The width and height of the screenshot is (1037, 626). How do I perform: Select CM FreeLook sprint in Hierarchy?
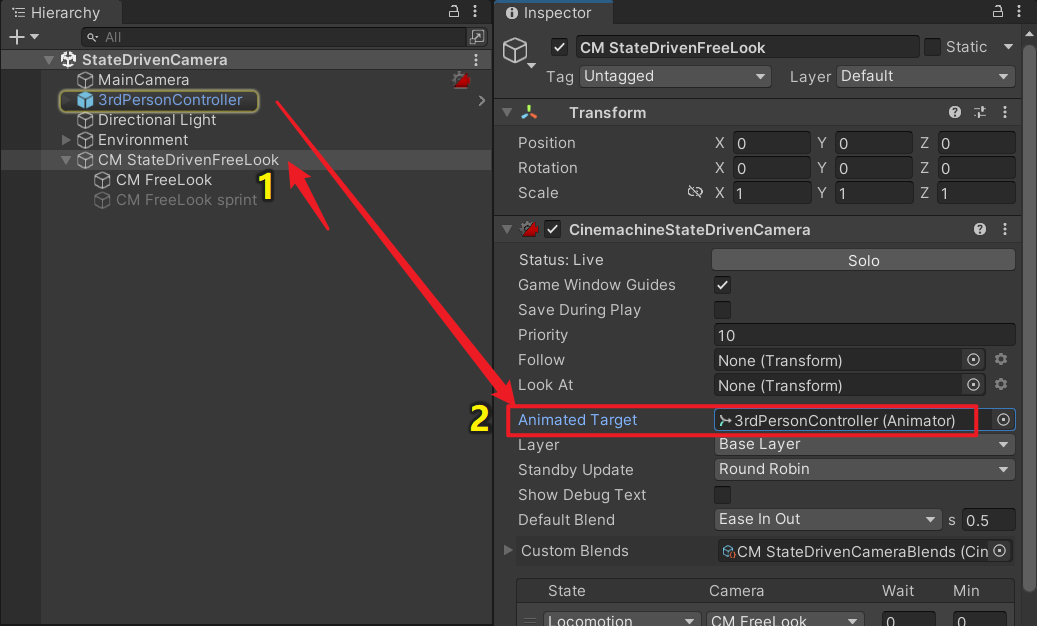(x=187, y=200)
